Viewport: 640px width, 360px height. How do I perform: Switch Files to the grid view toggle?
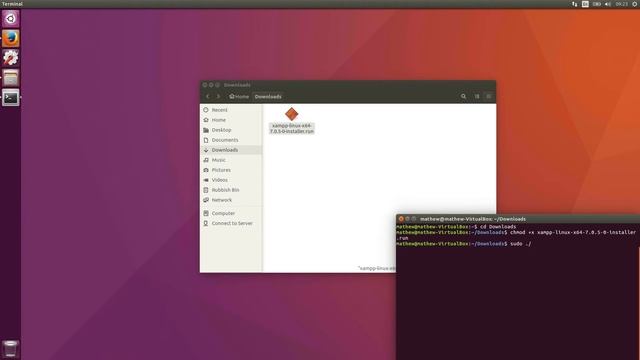477,96
